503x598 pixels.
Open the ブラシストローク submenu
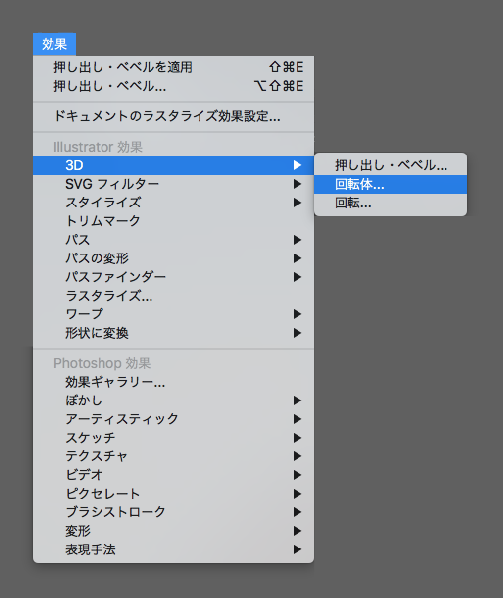(x=174, y=512)
